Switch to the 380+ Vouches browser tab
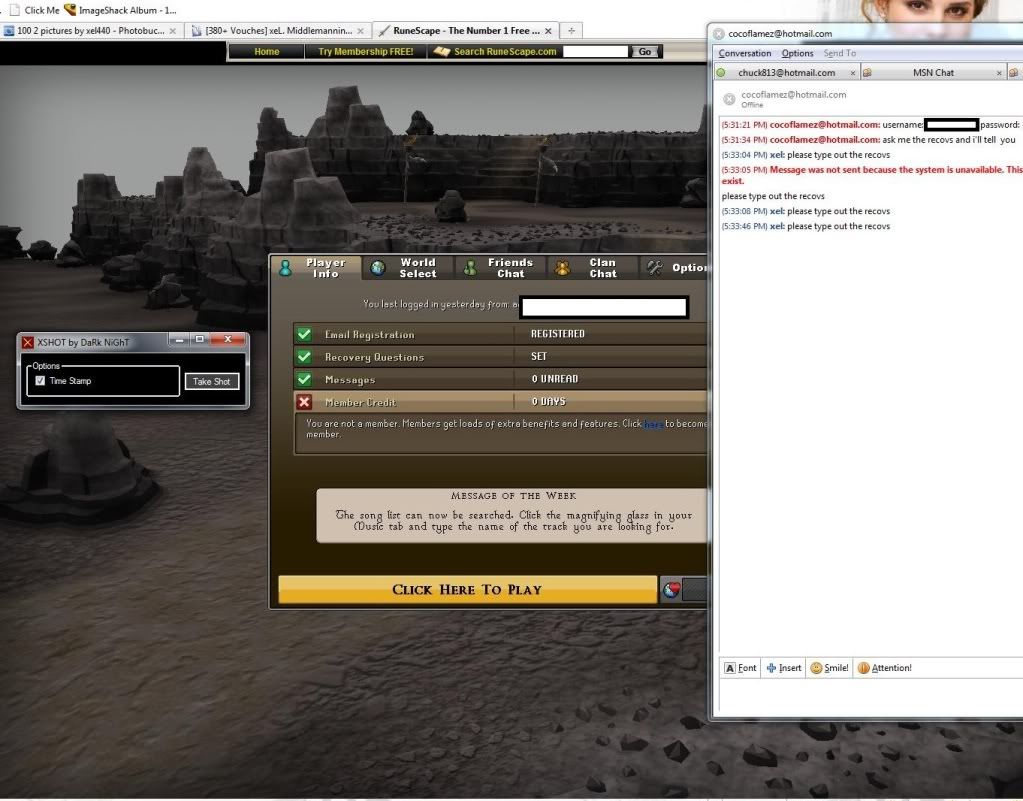1023x801 pixels. pyautogui.click(x=279, y=31)
